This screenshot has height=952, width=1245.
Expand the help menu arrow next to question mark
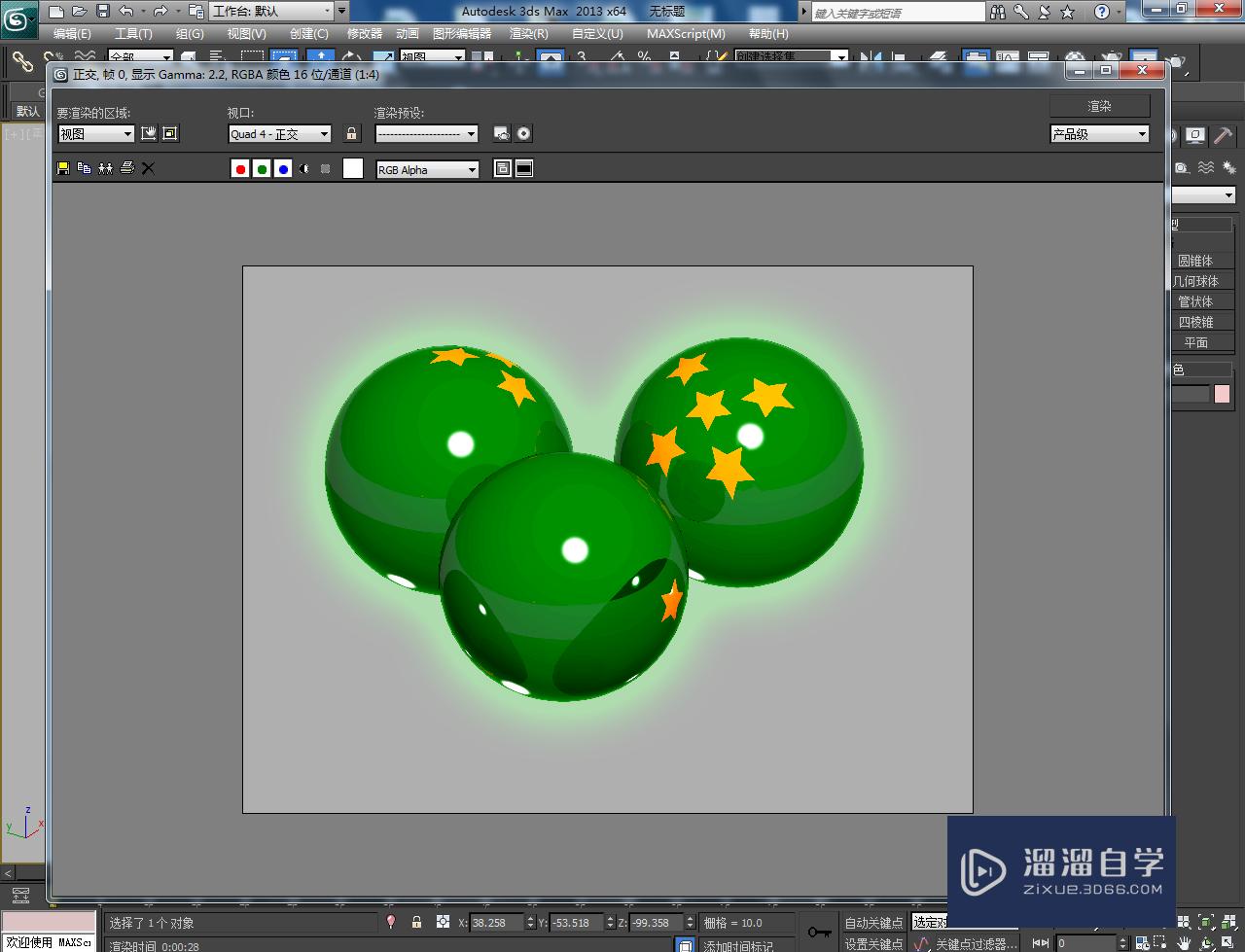click(x=1119, y=12)
